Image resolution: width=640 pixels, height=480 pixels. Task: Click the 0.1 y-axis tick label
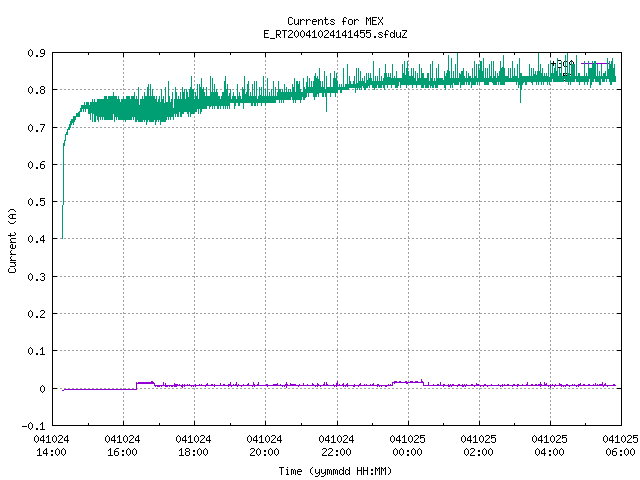36,351
